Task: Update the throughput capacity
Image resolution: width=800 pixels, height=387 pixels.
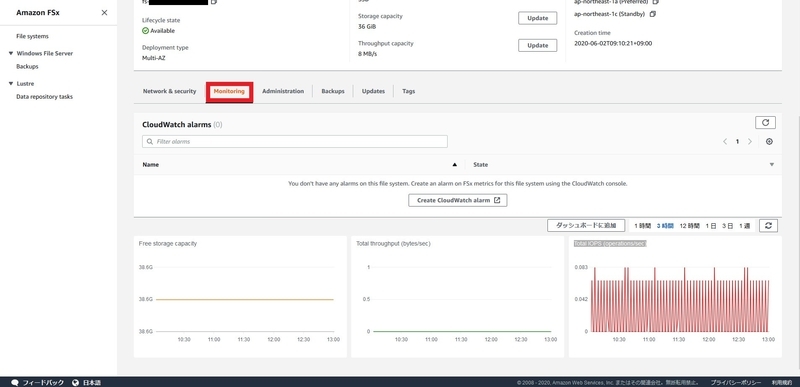Action: tap(538, 45)
